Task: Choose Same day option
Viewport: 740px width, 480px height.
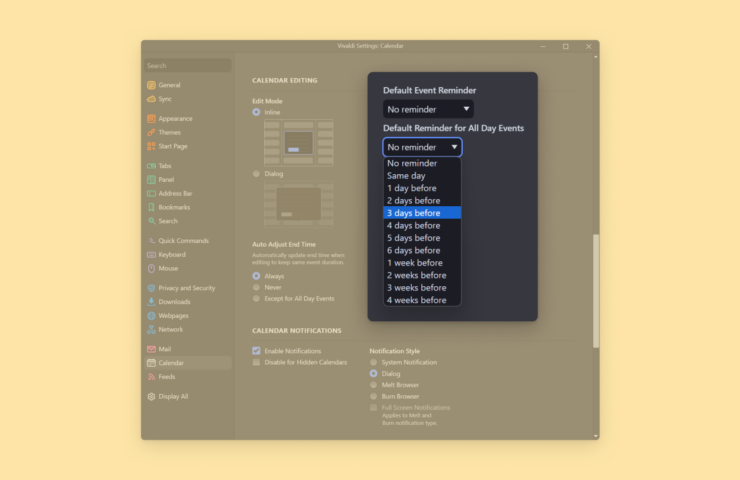Action: (422, 176)
